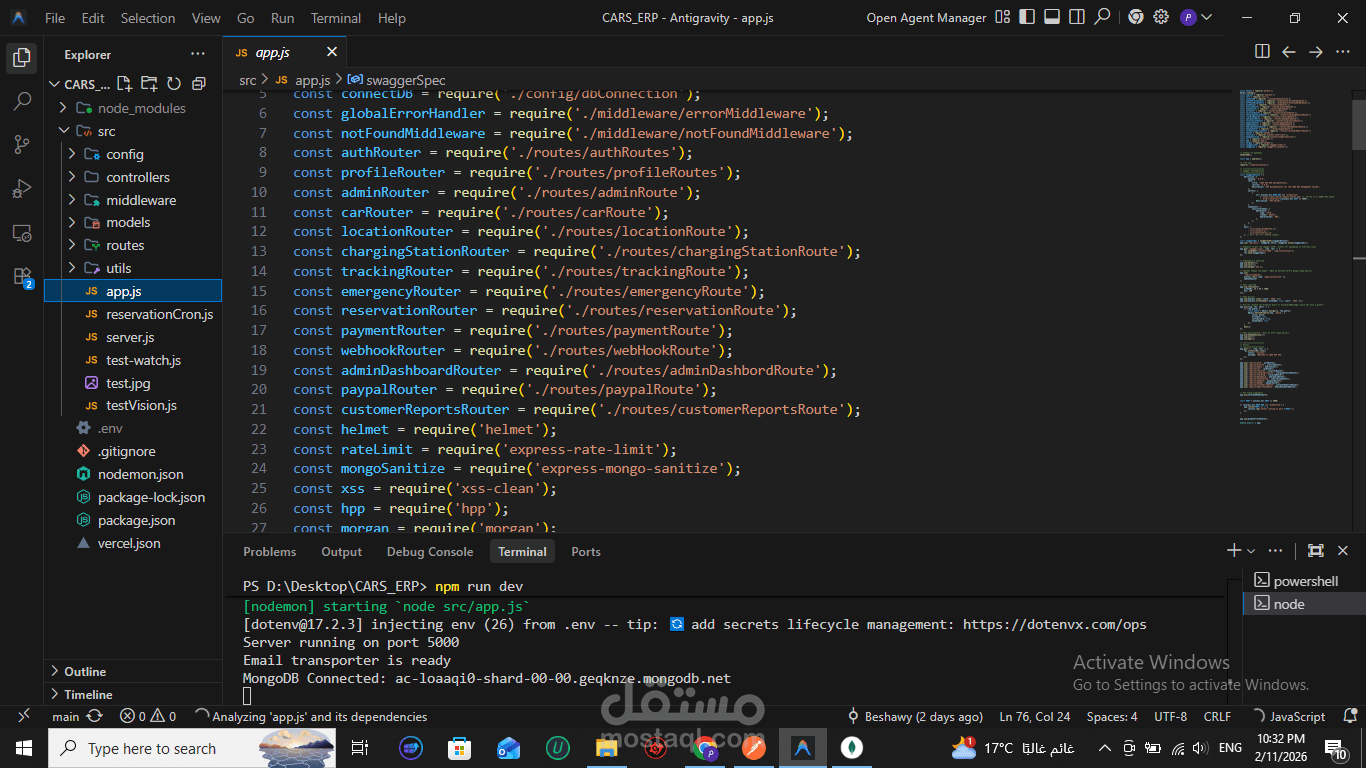Switch to the Ports panel tab
The width and height of the screenshot is (1366, 768).
[x=586, y=552]
